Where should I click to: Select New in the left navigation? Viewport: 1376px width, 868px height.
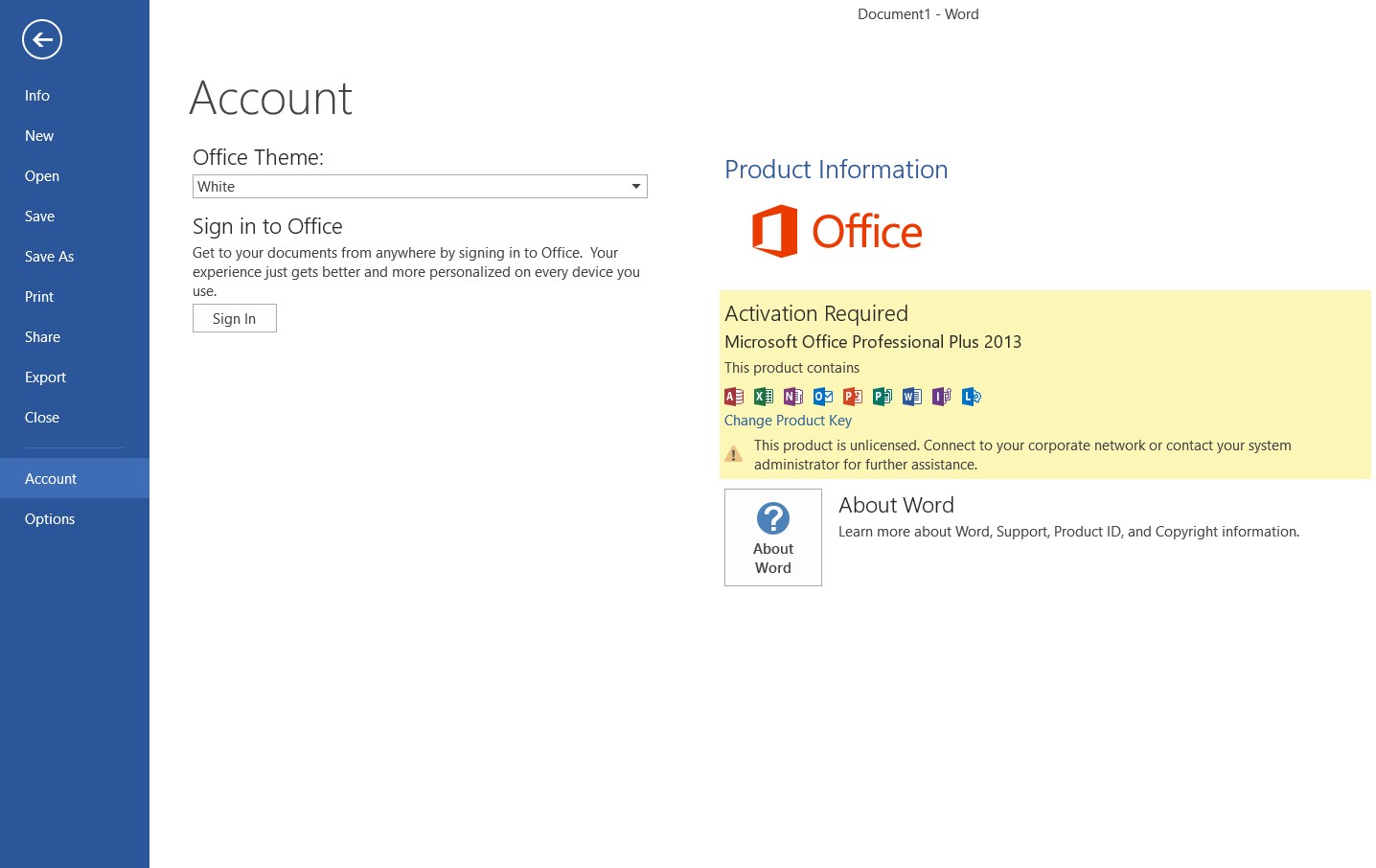tap(38, 135)
